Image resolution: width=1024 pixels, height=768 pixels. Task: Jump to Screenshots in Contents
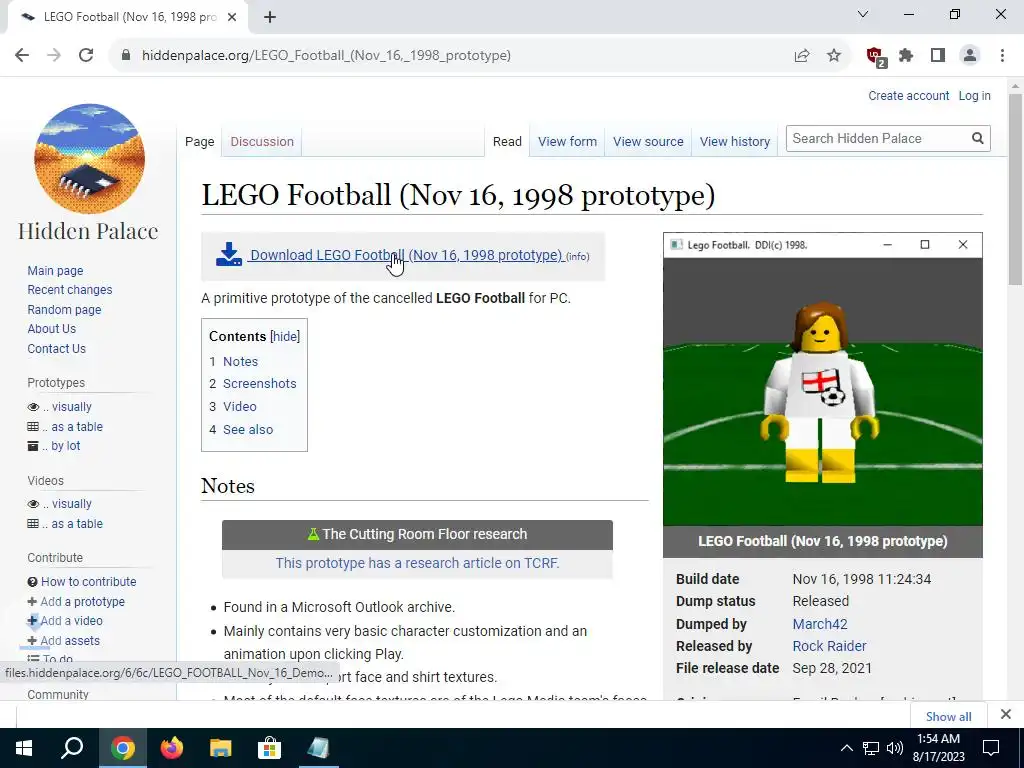coord(260,384)
